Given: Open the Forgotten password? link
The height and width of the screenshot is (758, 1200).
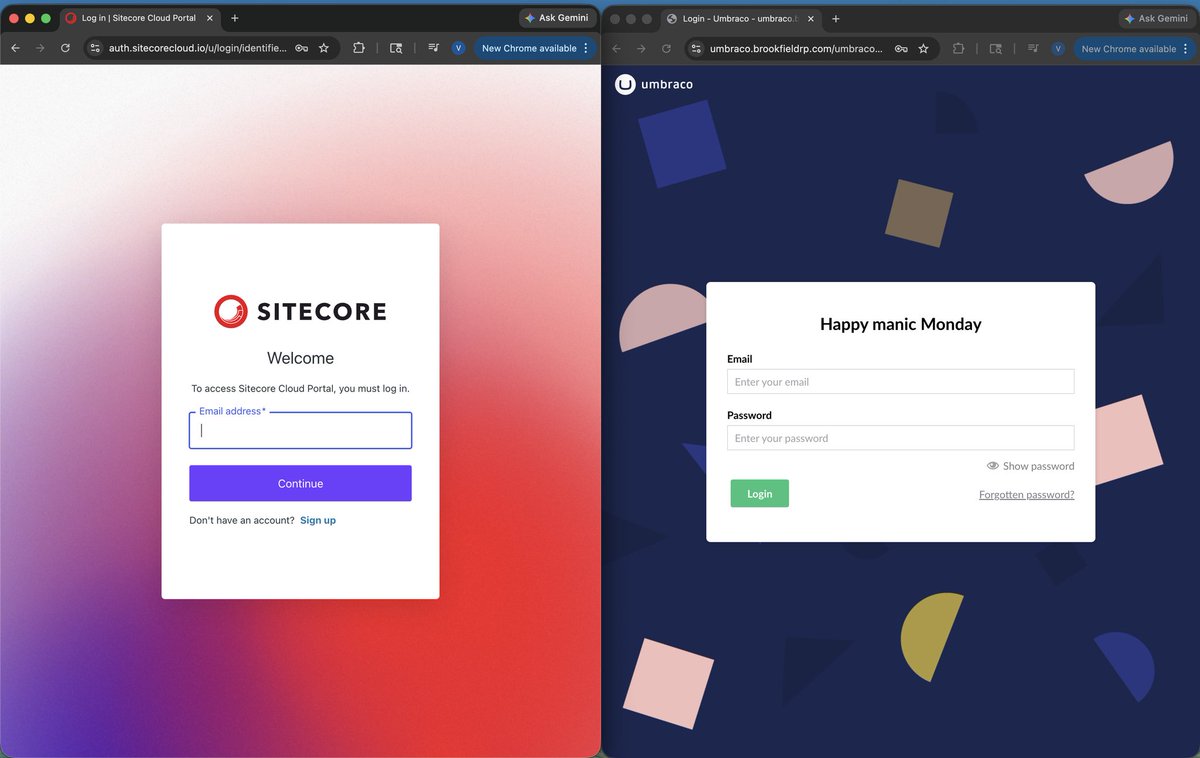Looking at the screenshot, I should (1026, 495).
